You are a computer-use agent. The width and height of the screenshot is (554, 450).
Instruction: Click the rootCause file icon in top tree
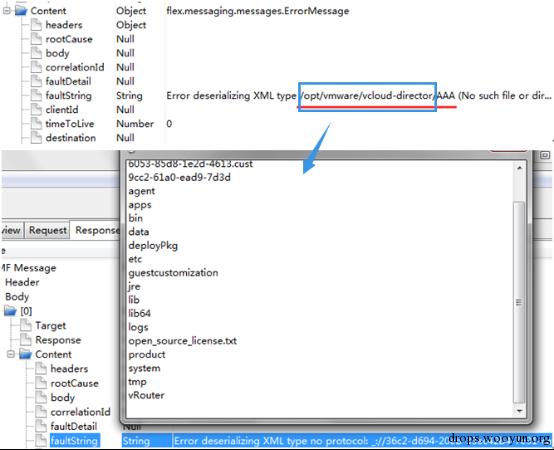[x=36, y=39]
